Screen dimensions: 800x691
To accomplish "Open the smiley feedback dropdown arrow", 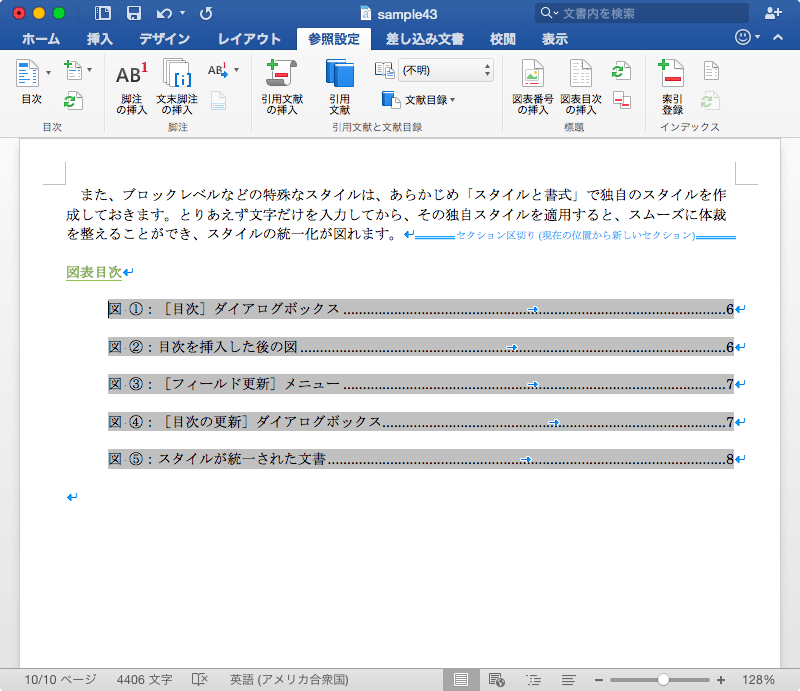I will (x=757, y=37).
